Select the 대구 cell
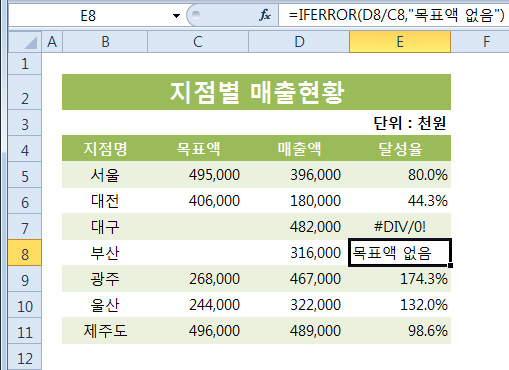509x370 pixels. point(105,227)
